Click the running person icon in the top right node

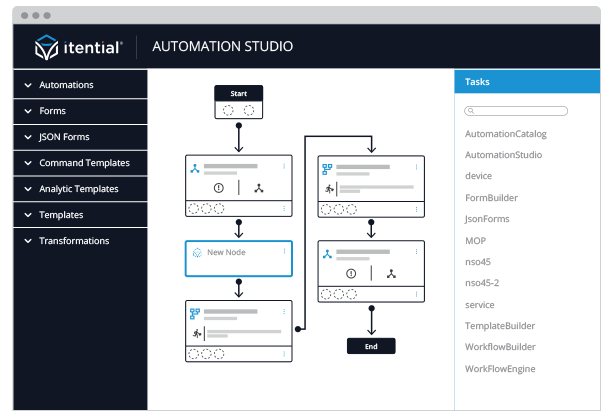coord(329,189)
